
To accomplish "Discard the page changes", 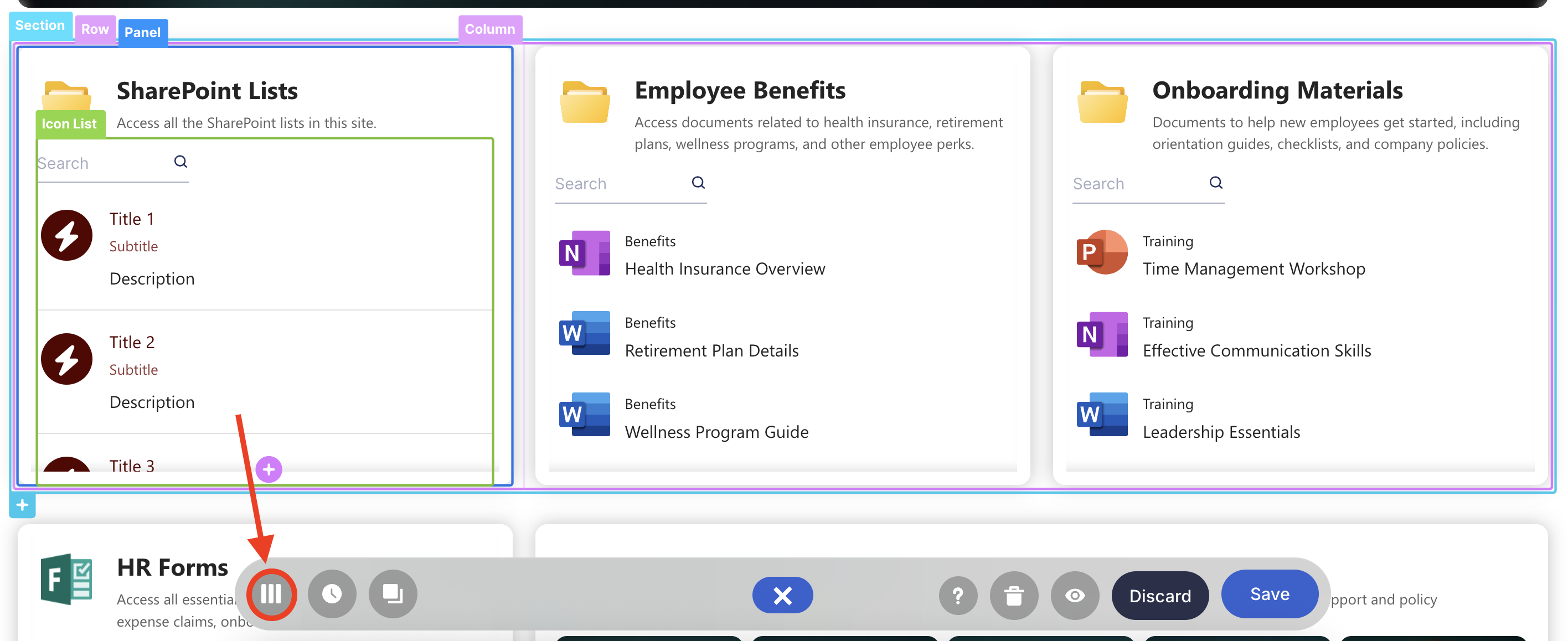I will pyautogui.click(x=1159, y=596).
